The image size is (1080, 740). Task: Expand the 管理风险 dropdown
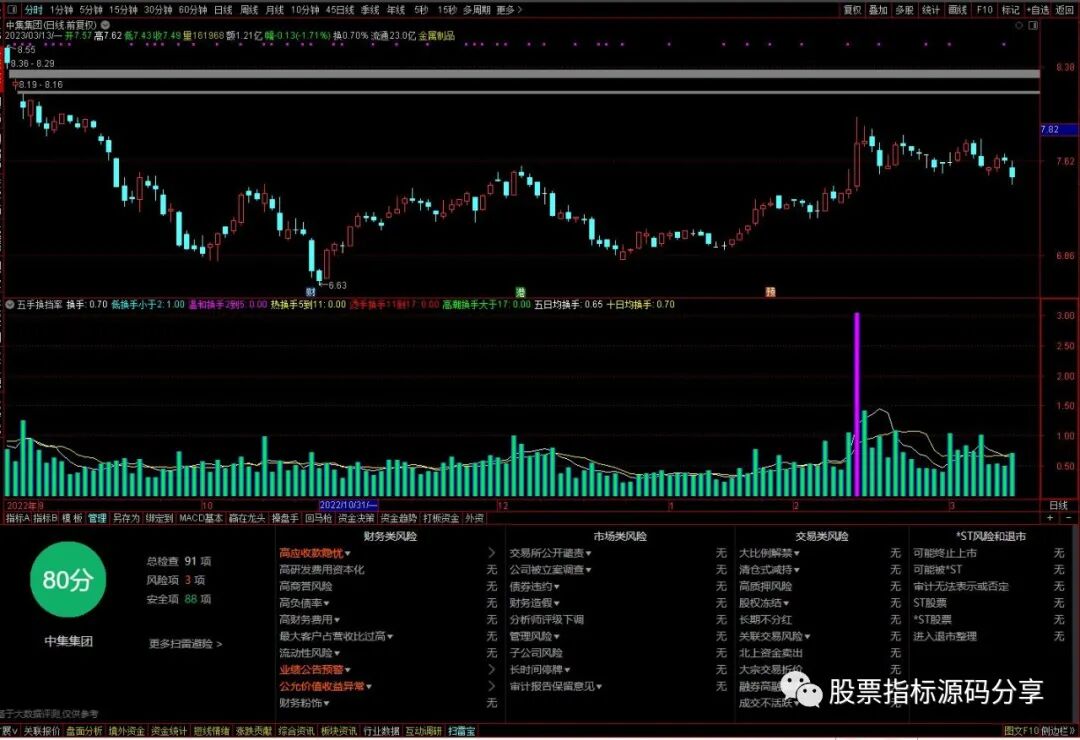[534, 636]
